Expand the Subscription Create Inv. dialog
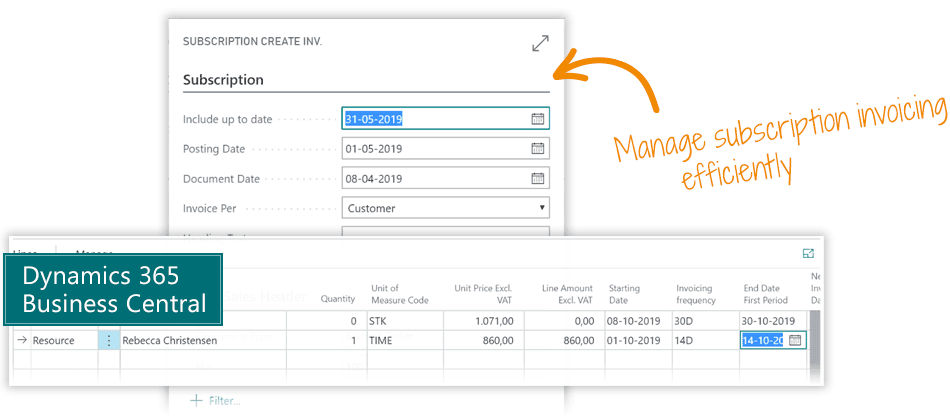 coord(540,44)
